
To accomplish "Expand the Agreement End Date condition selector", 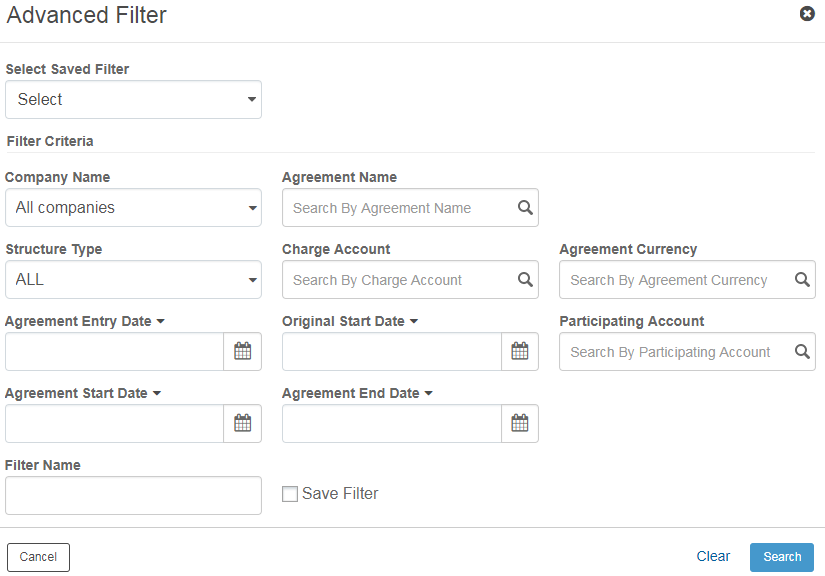I will pyautogui.click(x=426, y=392).
